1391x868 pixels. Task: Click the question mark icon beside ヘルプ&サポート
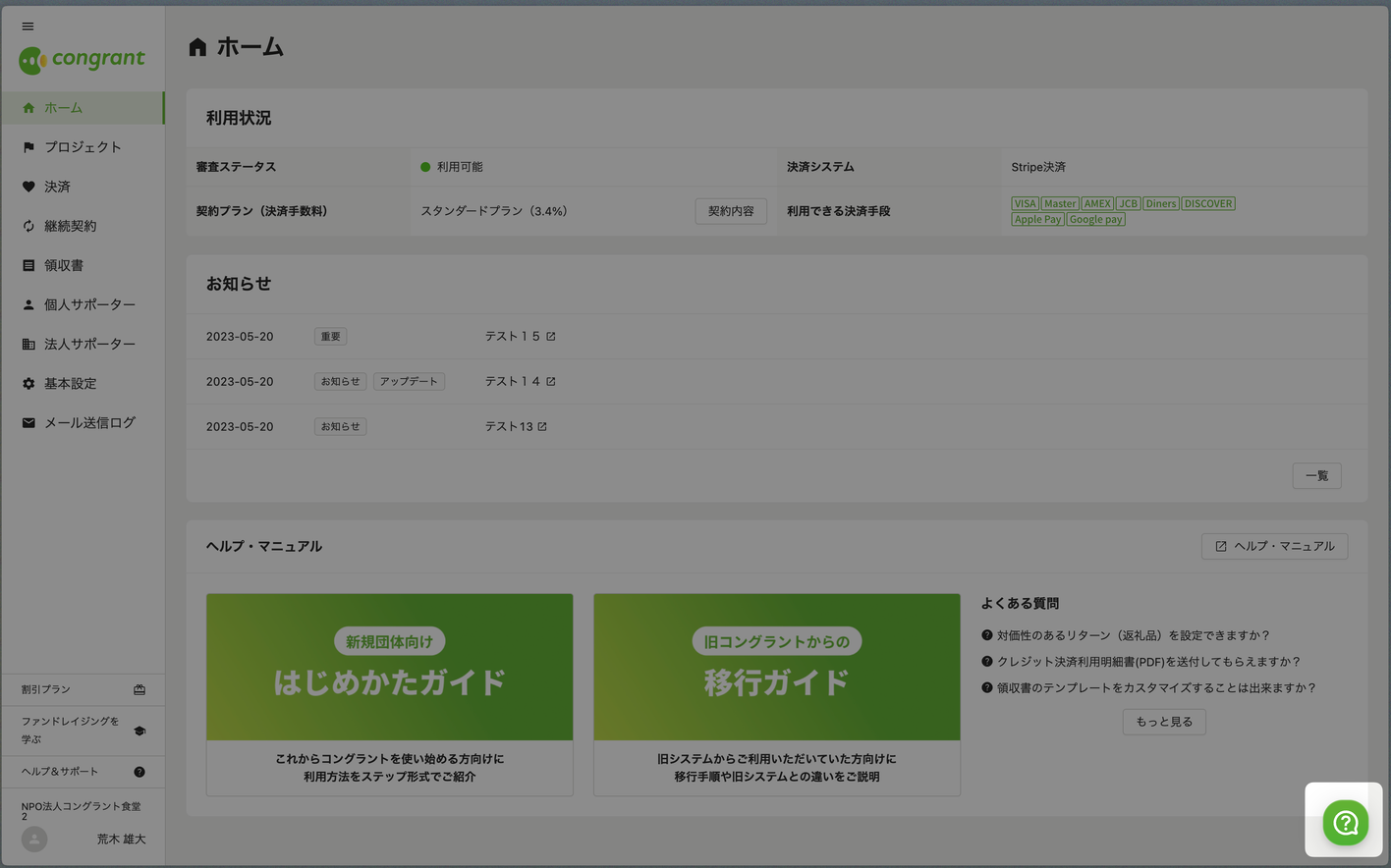click(x=139, y=772)
